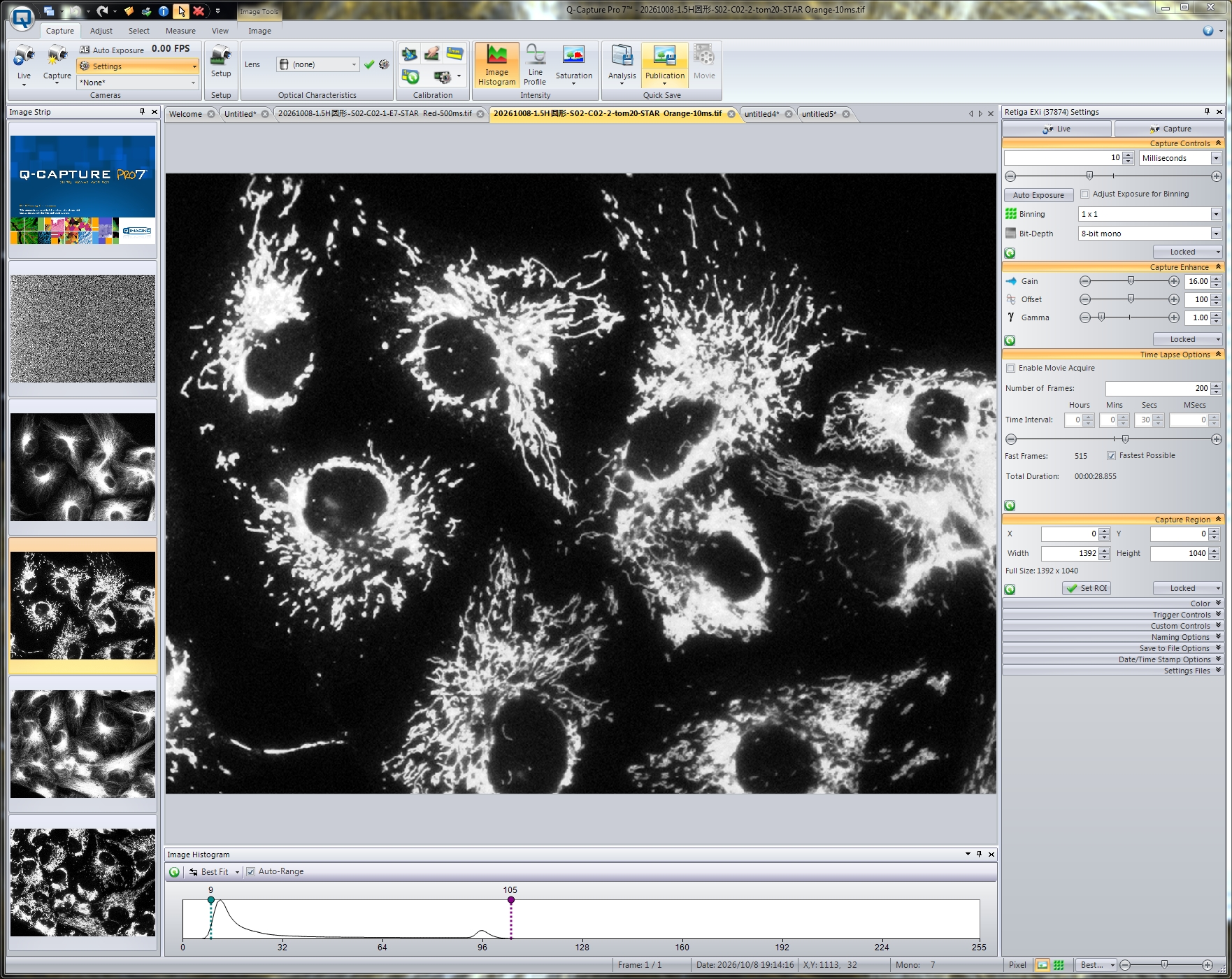The width and height of the screenshot is (1232, 979).
Task: Click the Capture button in Retiga settings
Action: click(1169, 129)
